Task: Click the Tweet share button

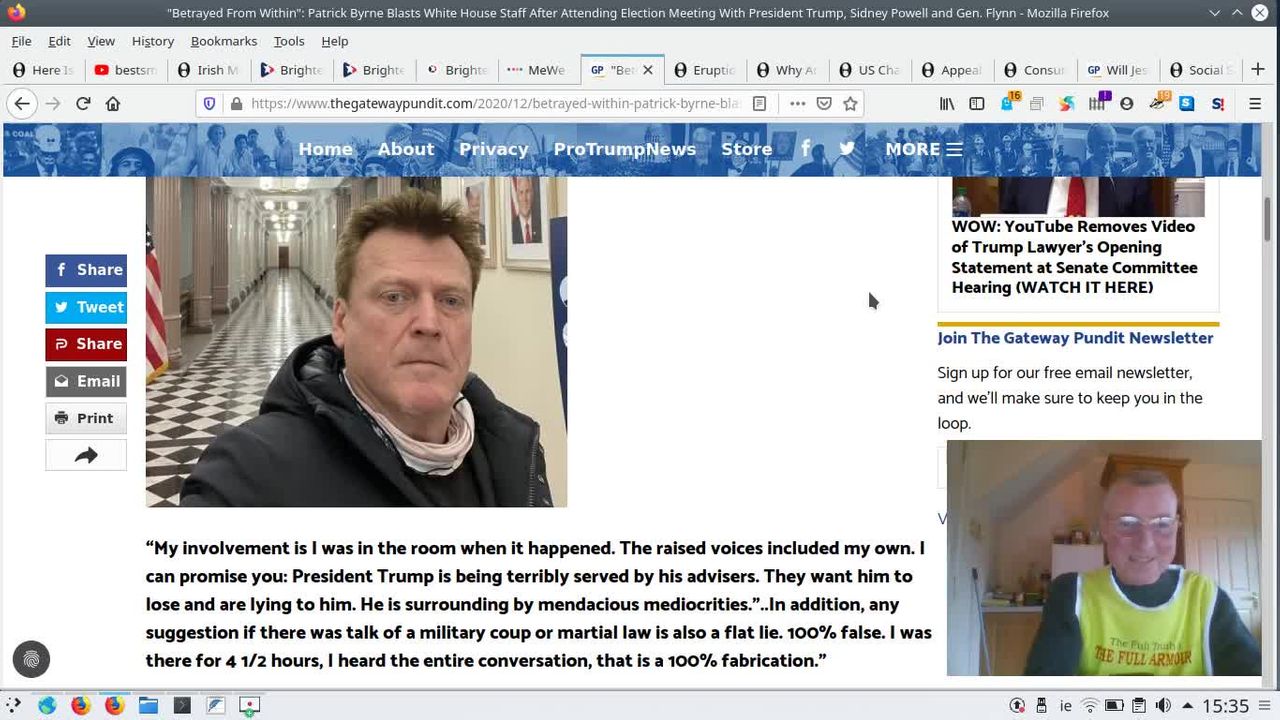Action: 86,307
